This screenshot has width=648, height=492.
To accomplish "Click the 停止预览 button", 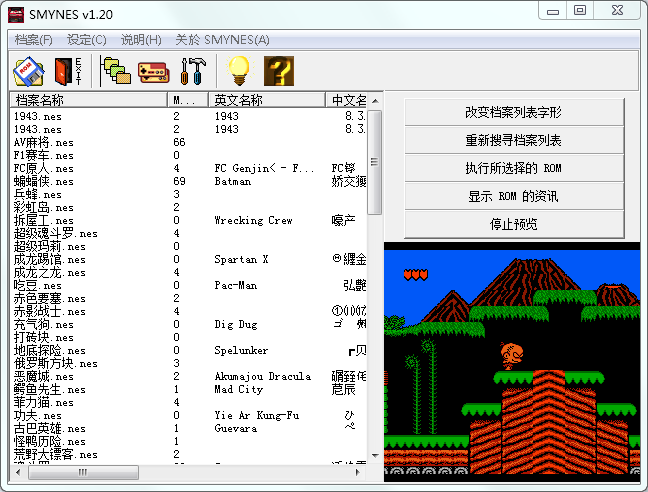I will click(513, 224).
